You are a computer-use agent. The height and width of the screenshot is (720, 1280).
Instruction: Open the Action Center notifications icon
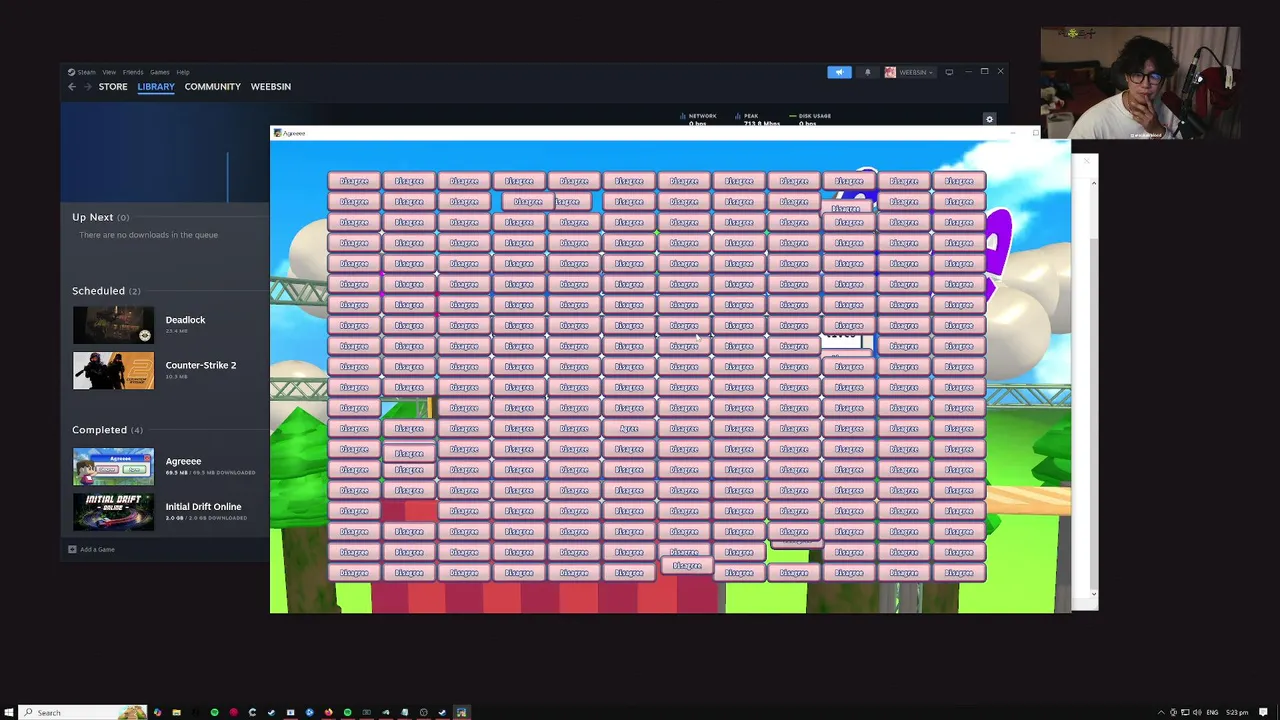pos(1261,712)
